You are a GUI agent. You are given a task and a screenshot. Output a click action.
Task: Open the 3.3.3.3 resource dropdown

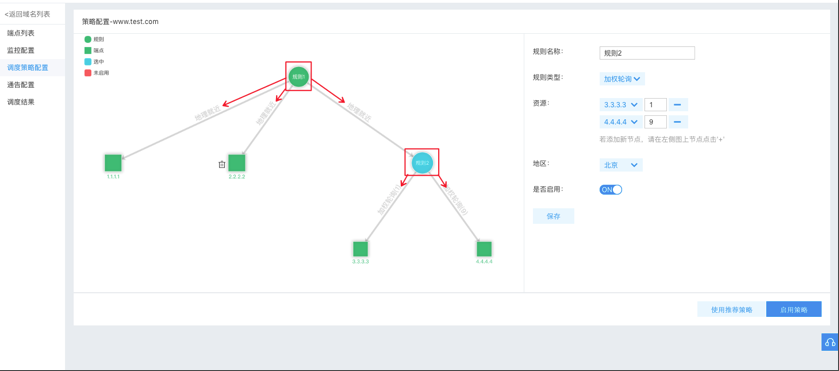[x=621, y=104]
